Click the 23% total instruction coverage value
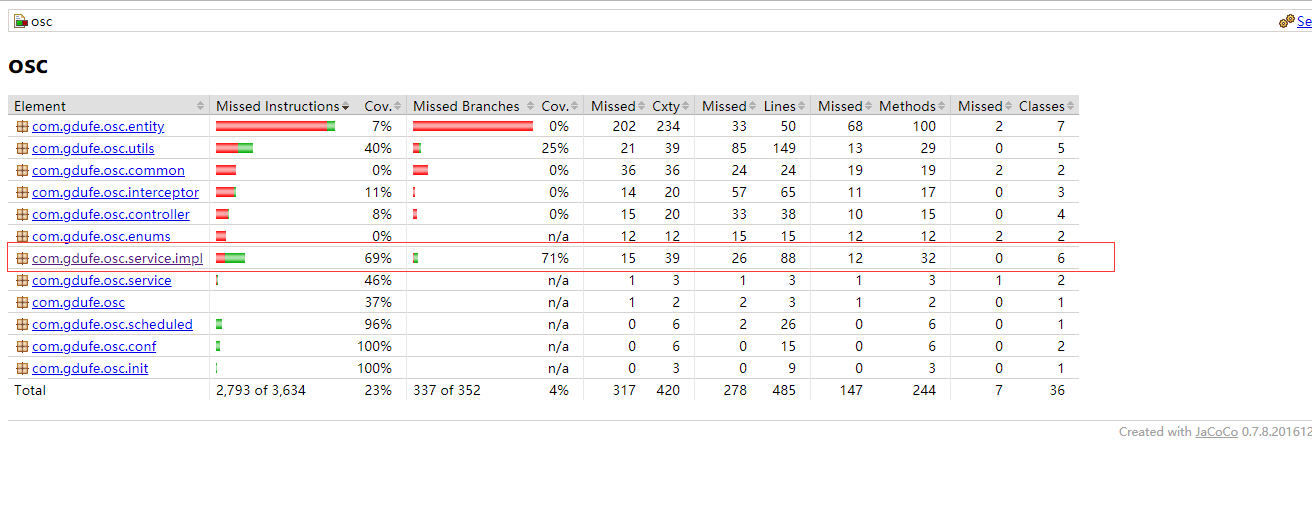 click(x=378, y=391)
